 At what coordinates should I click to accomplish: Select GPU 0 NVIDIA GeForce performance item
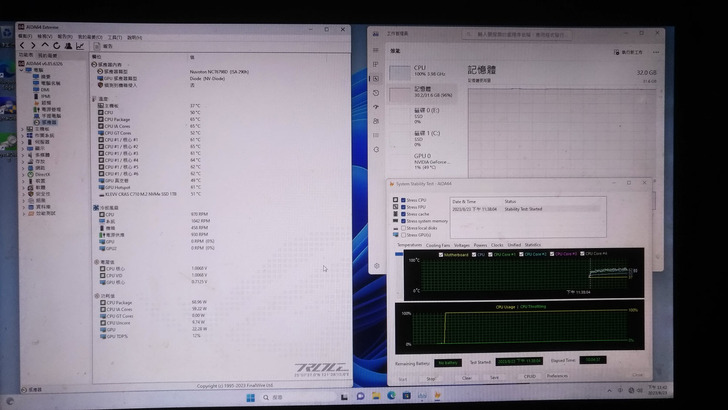tap(422, 161)
